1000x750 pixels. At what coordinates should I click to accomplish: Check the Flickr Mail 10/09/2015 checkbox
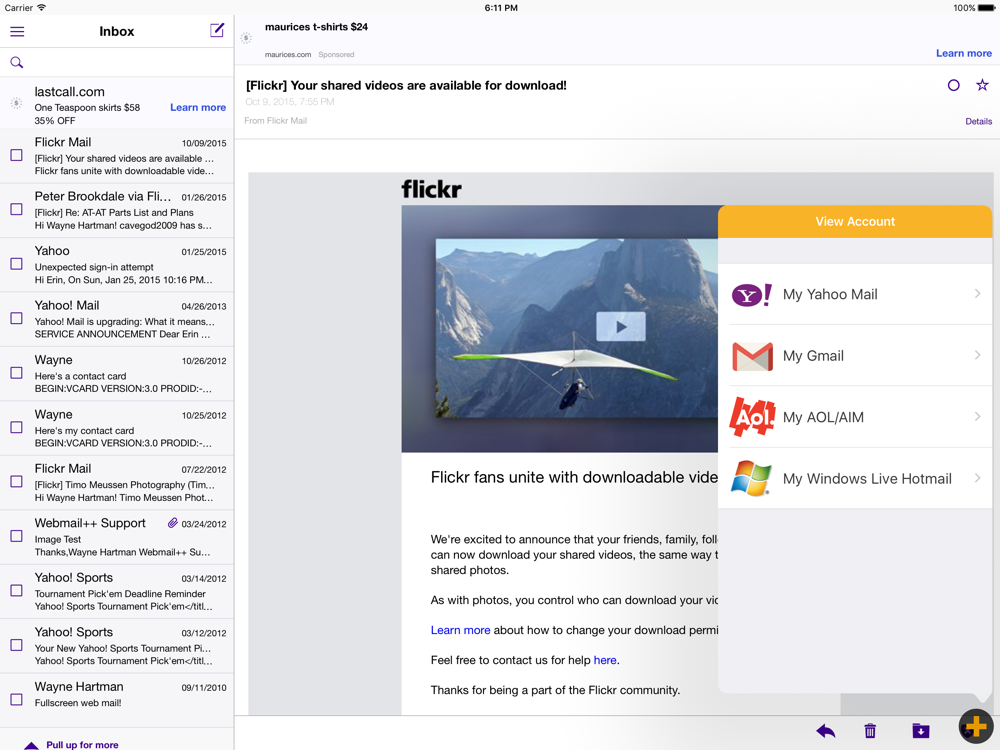(17, 155)
